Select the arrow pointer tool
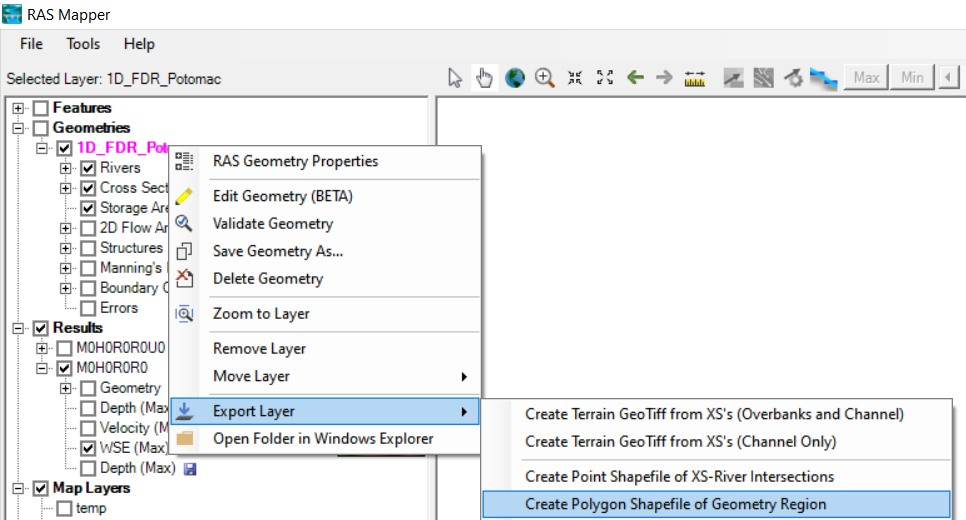The width and height of the screenshot is (966, 520). [455, 78]
